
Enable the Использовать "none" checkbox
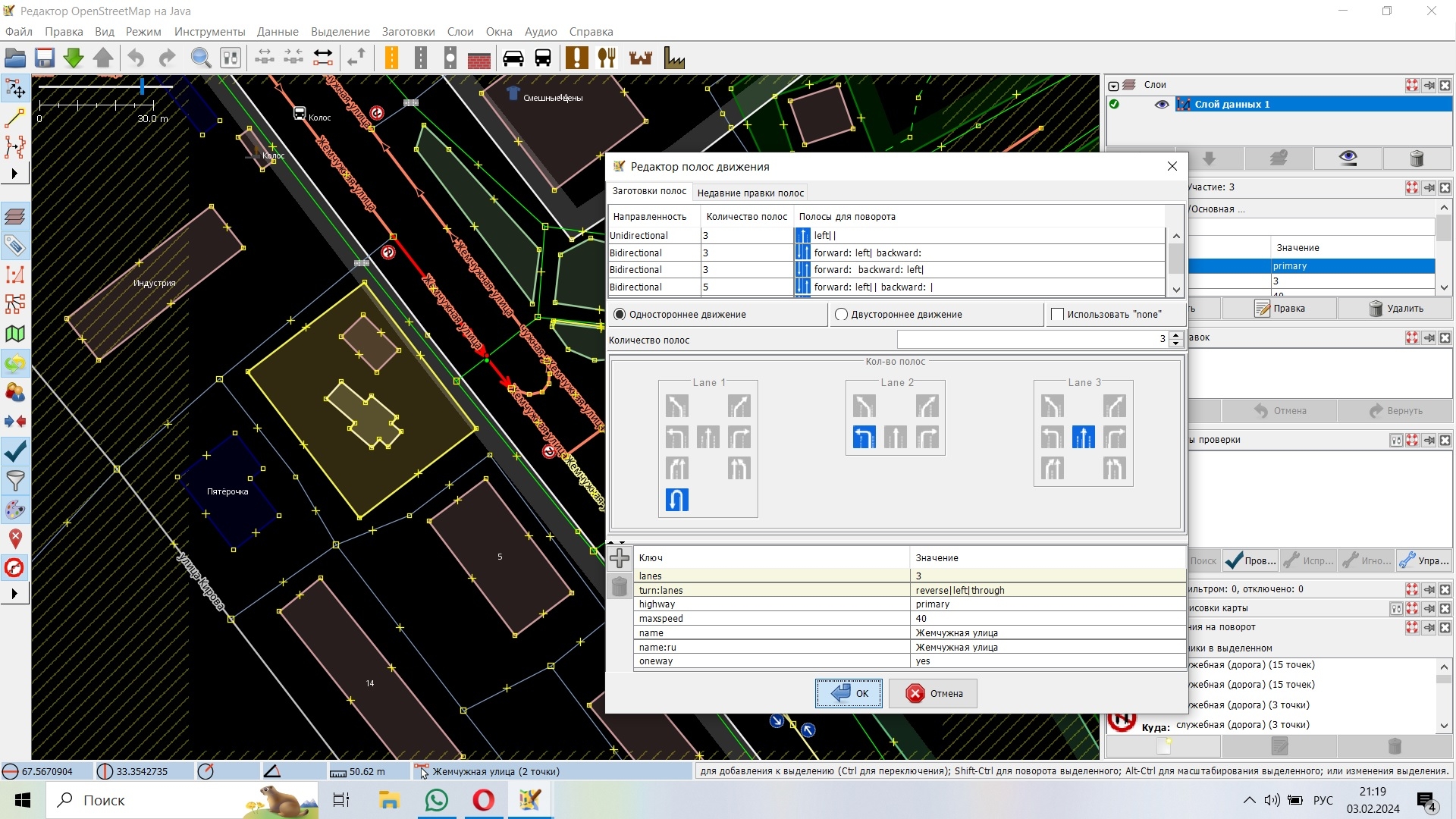(x=1057, y=315)
